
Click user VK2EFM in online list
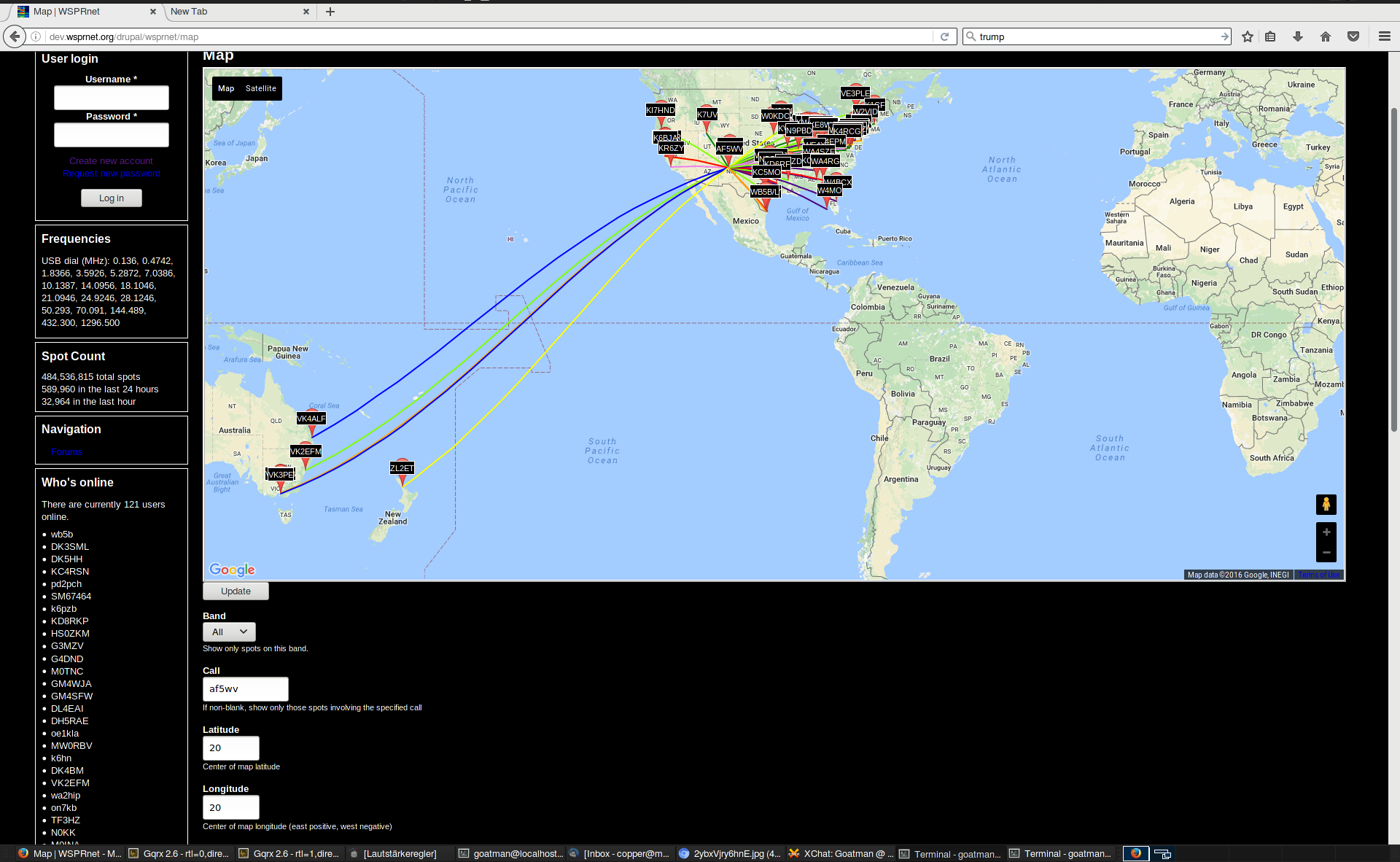[70, 783]
